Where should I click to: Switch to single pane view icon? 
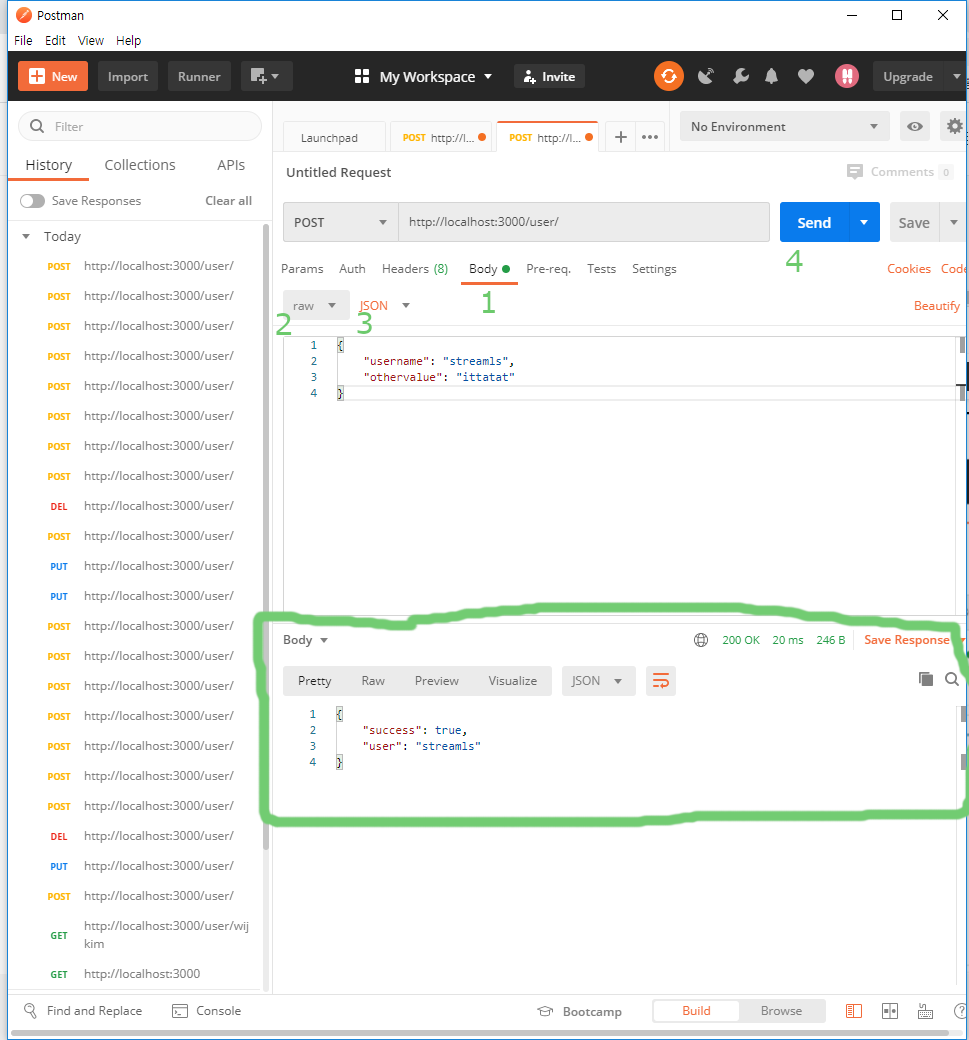coord(854,1011)
